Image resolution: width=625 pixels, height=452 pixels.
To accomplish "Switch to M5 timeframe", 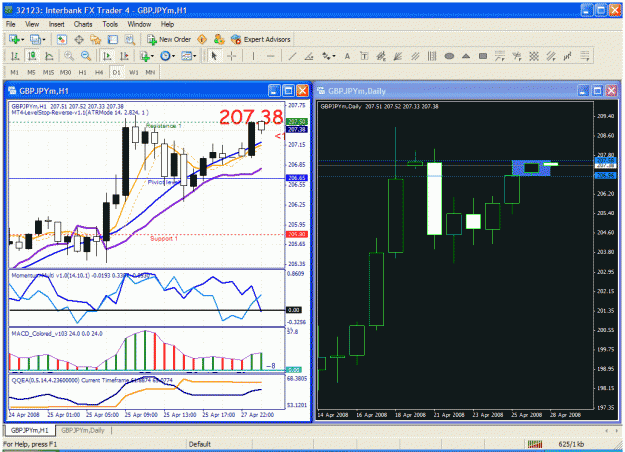I will (x=31, y=73).
